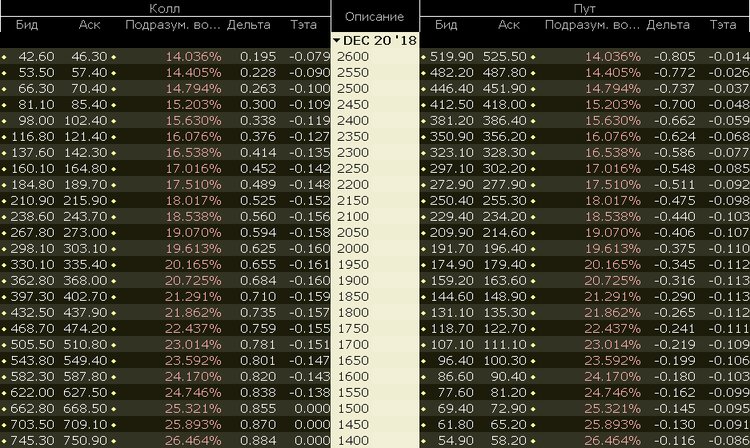750x448 pixels.
Task: Click call-side Тэта column header
Action: click(x=303, y=25)
